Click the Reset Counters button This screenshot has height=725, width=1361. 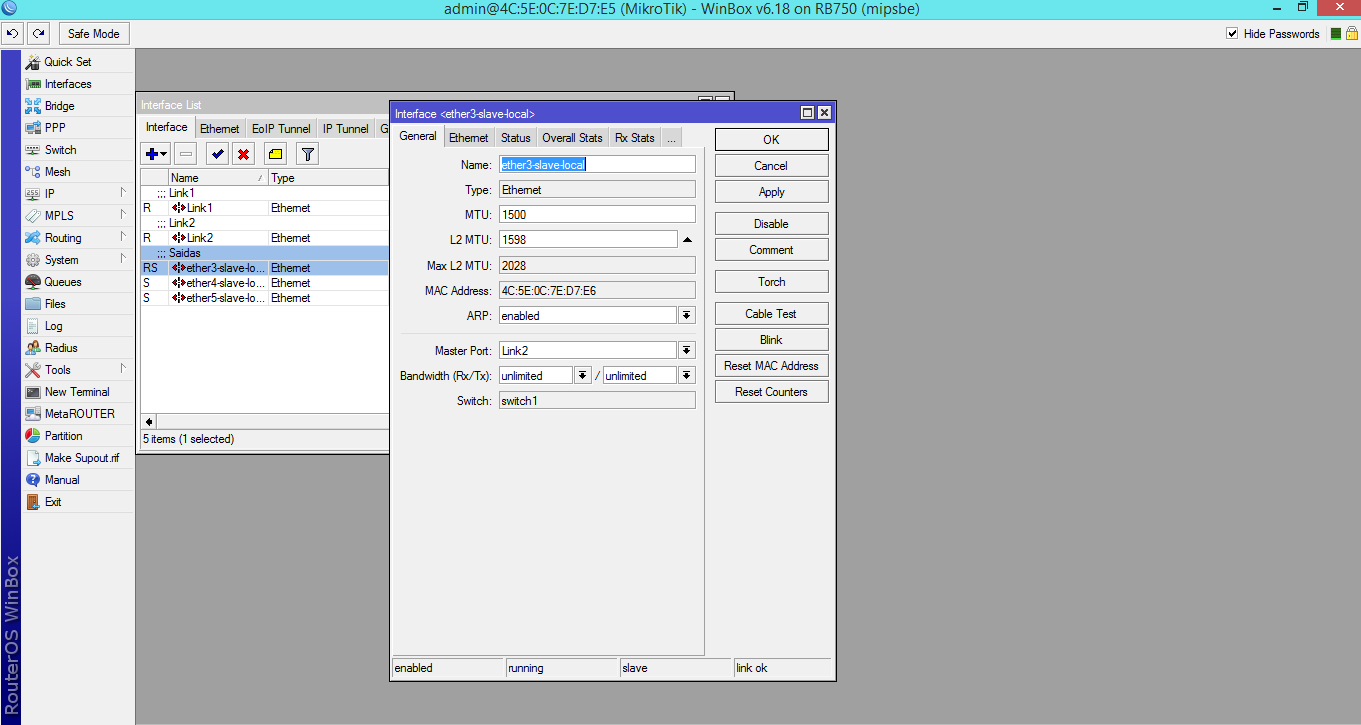coord(771,392)
